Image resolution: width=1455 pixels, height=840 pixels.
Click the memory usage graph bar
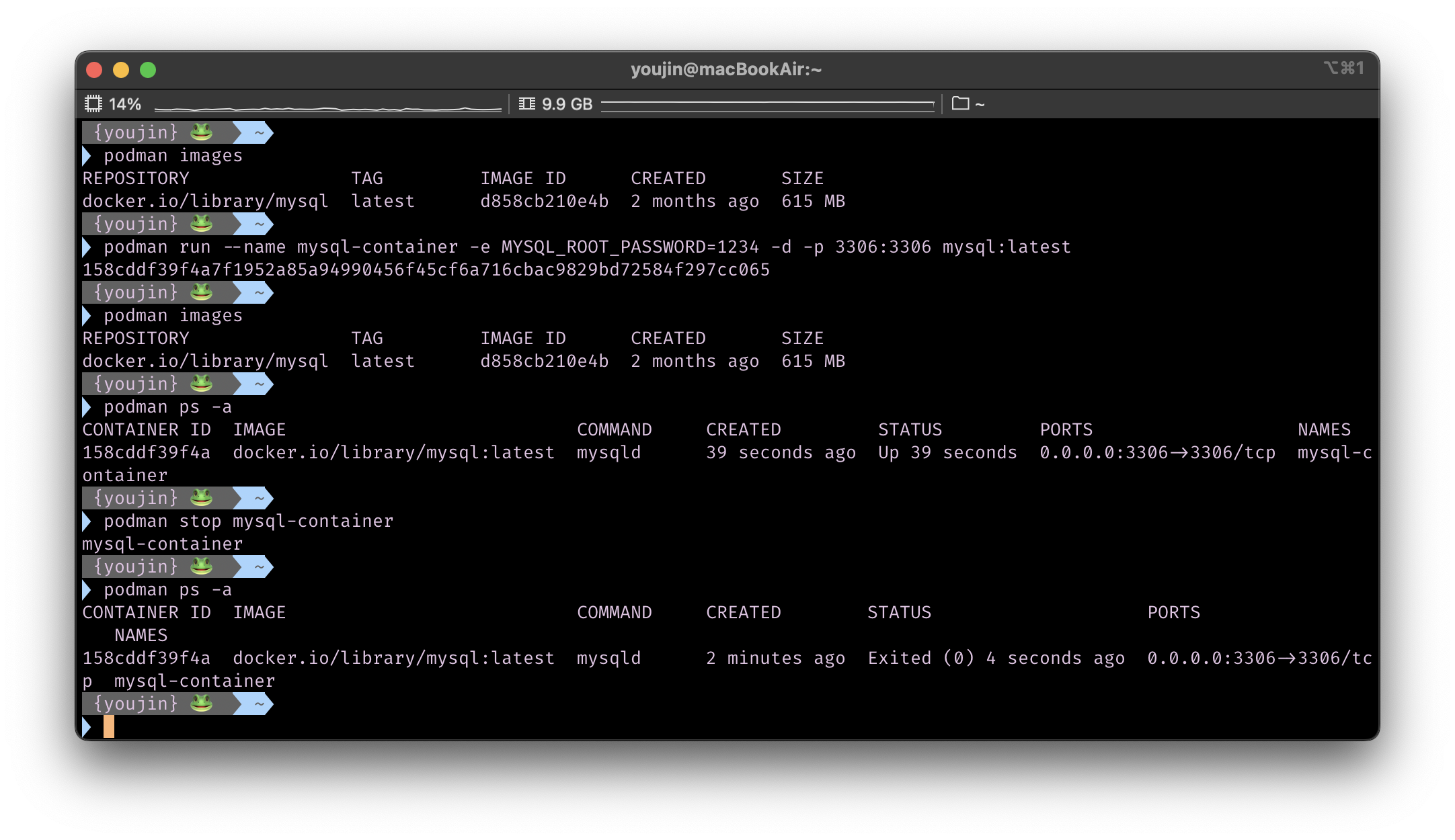coord(767,104)
